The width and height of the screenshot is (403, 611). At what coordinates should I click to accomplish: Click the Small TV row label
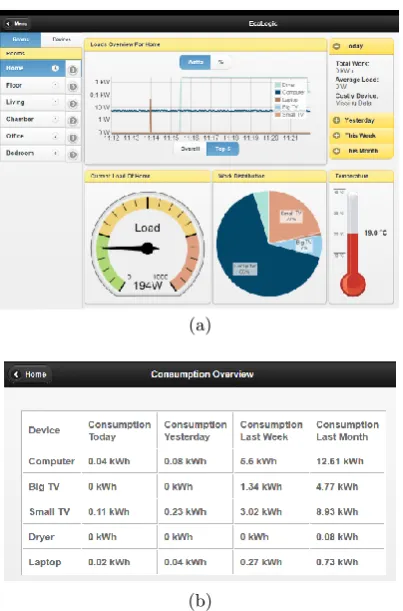pos(49,512)
